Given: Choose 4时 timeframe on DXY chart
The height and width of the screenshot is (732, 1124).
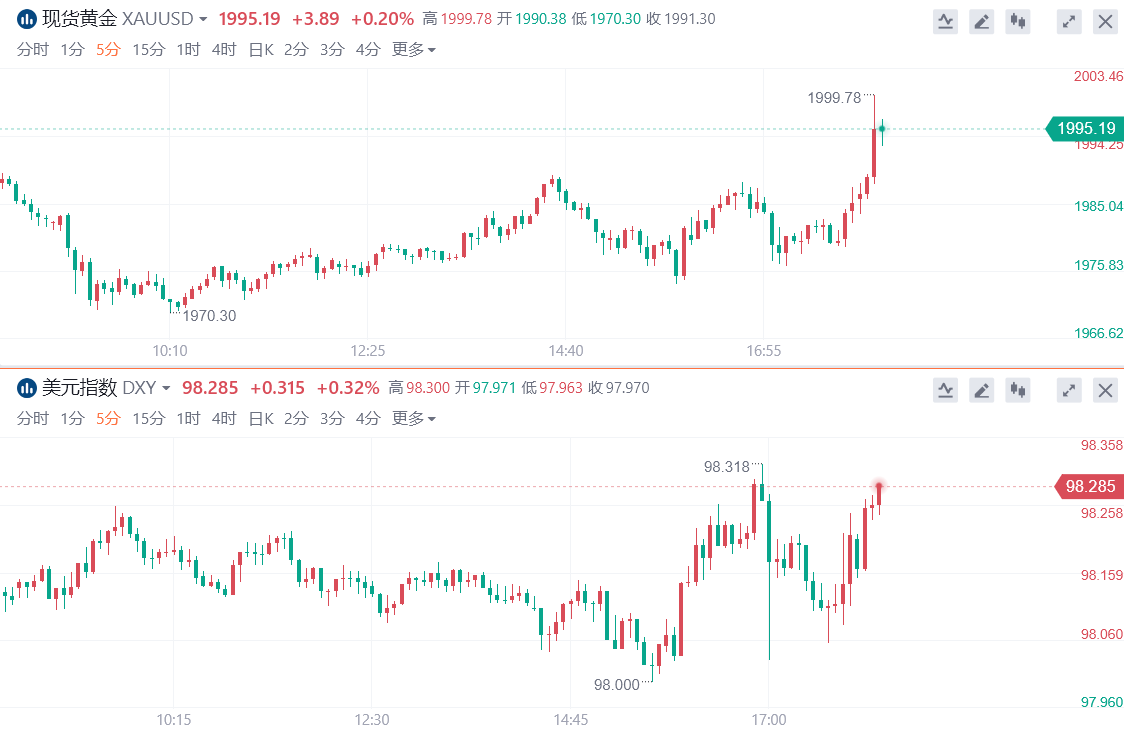Looking at the screenshot, I should coord(224,418).
